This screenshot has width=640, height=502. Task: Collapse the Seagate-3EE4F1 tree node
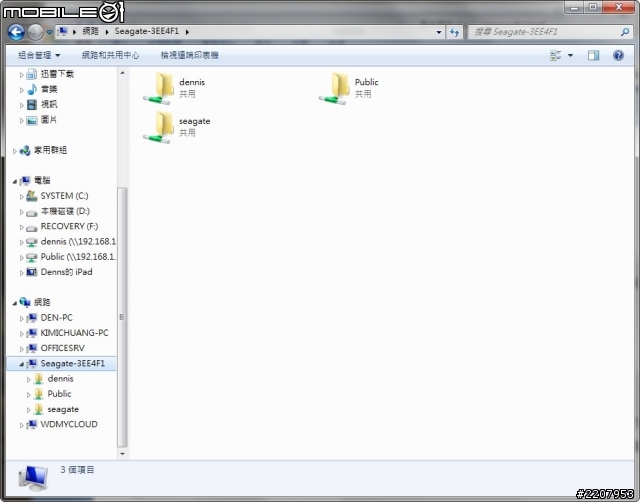(22, 364)
